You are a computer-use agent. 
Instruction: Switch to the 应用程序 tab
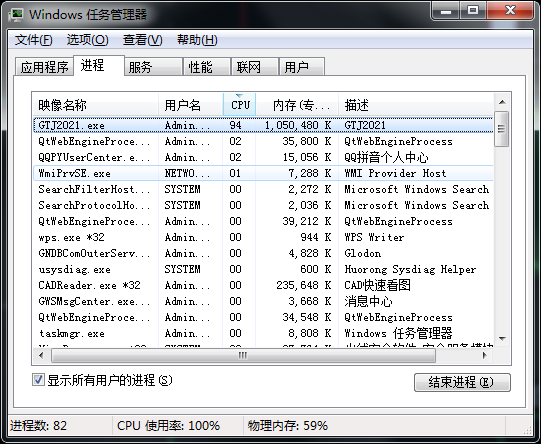[44, 67]
